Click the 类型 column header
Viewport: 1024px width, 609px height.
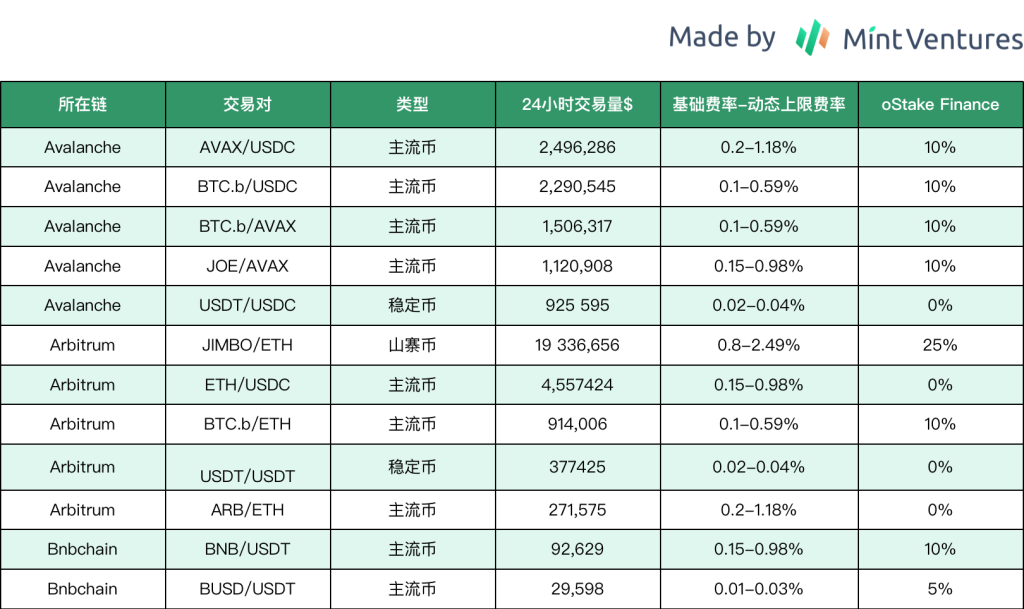[412, 104]
